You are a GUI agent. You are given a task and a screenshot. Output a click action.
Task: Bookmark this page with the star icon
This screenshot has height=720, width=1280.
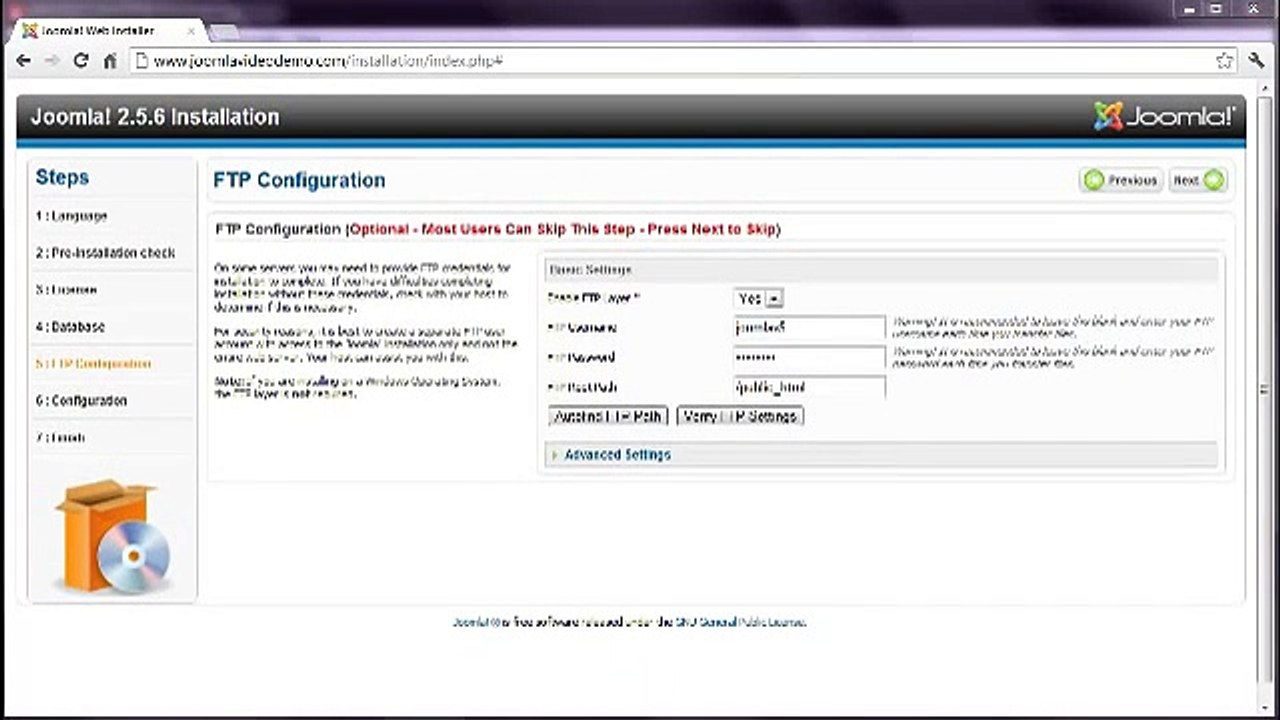pos(1224,61)
